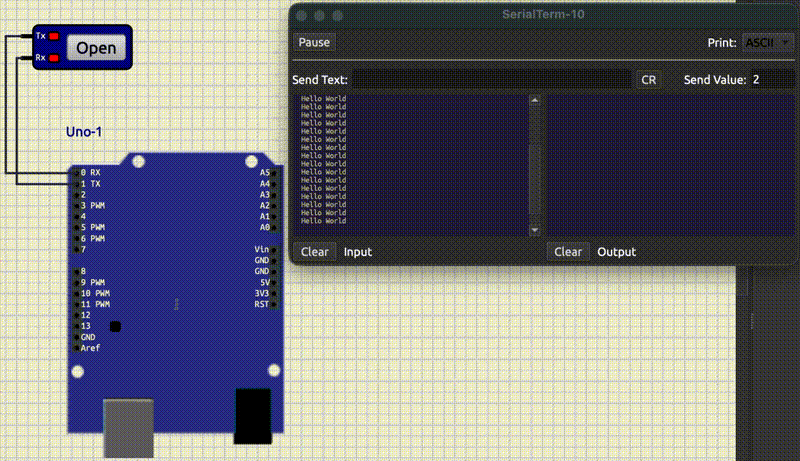This screenshot has height=461, width=800.
Task: Open the Print format dropdown
Action: [768, 42]
